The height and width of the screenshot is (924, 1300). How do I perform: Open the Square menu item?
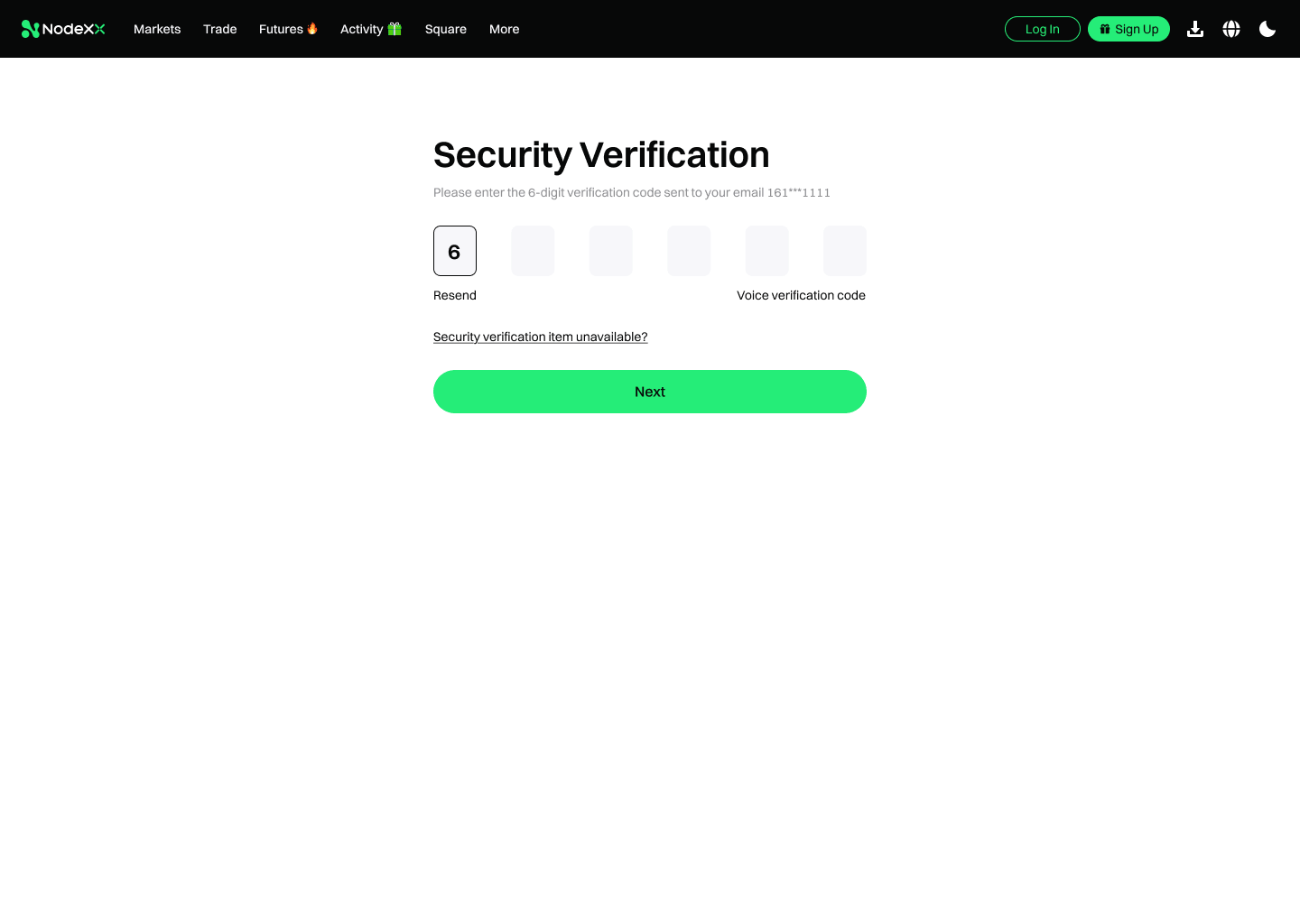[x=446, y=29]
